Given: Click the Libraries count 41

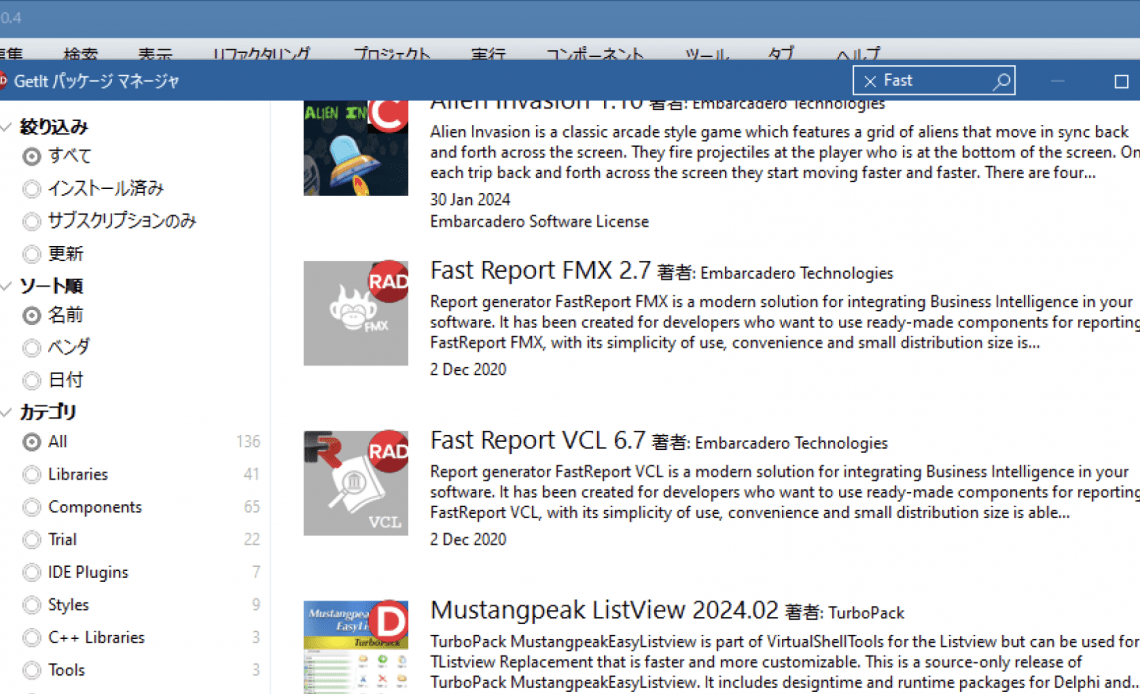Looking at the screenshot, I should pyautogui.click(x=252, y=475).
